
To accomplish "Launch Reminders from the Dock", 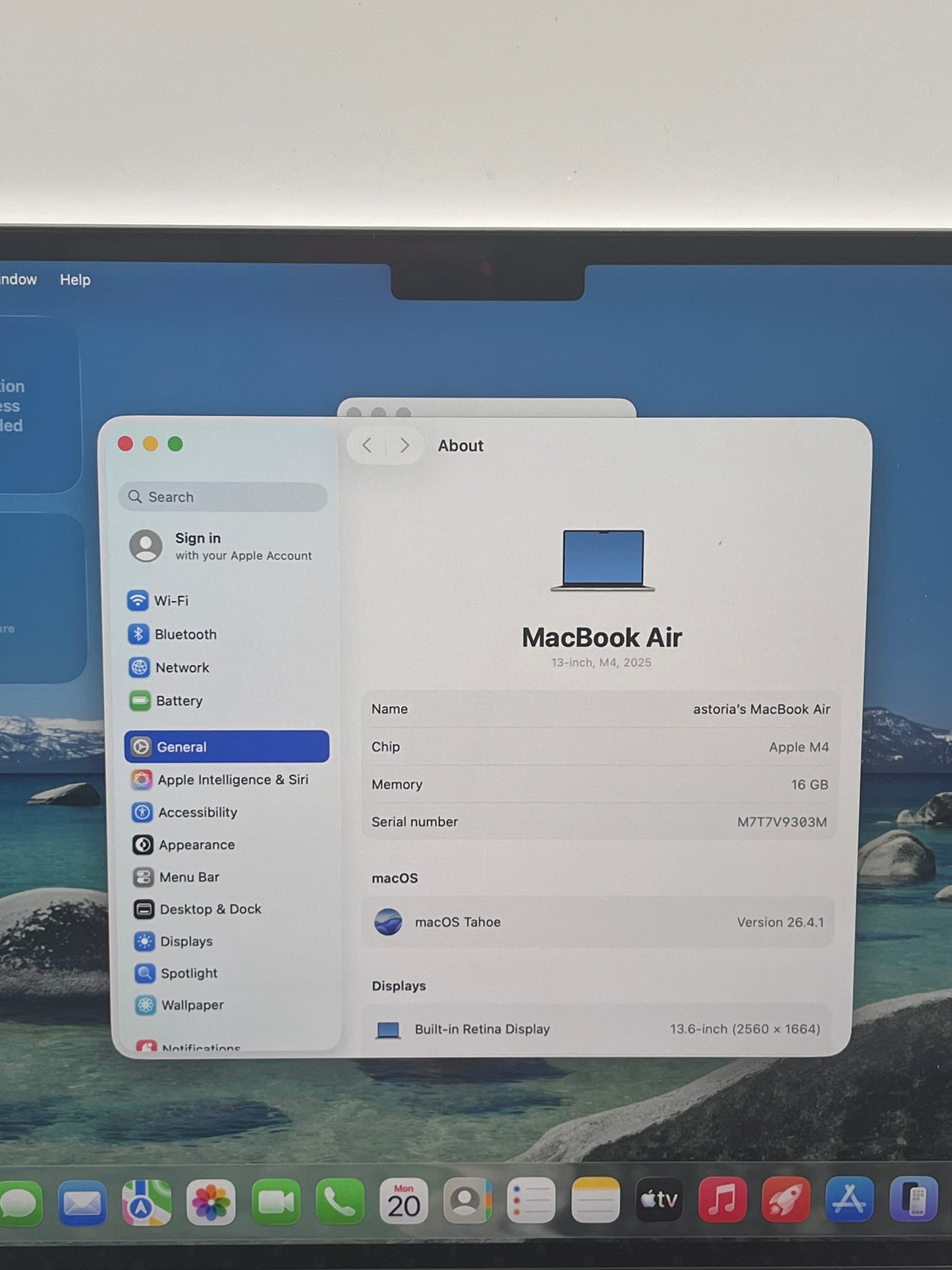I will (x=531, y=1200).
